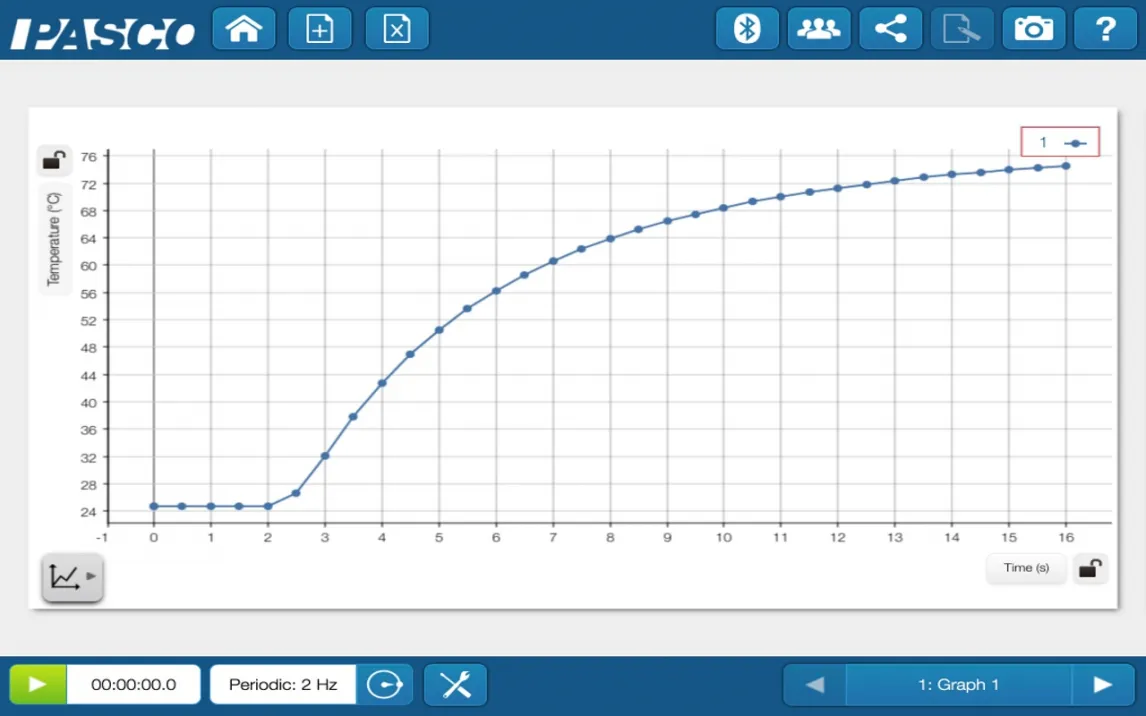The image size is (1146, 716).
Task: Delete page using the X page icon
Action: point(397,29)
